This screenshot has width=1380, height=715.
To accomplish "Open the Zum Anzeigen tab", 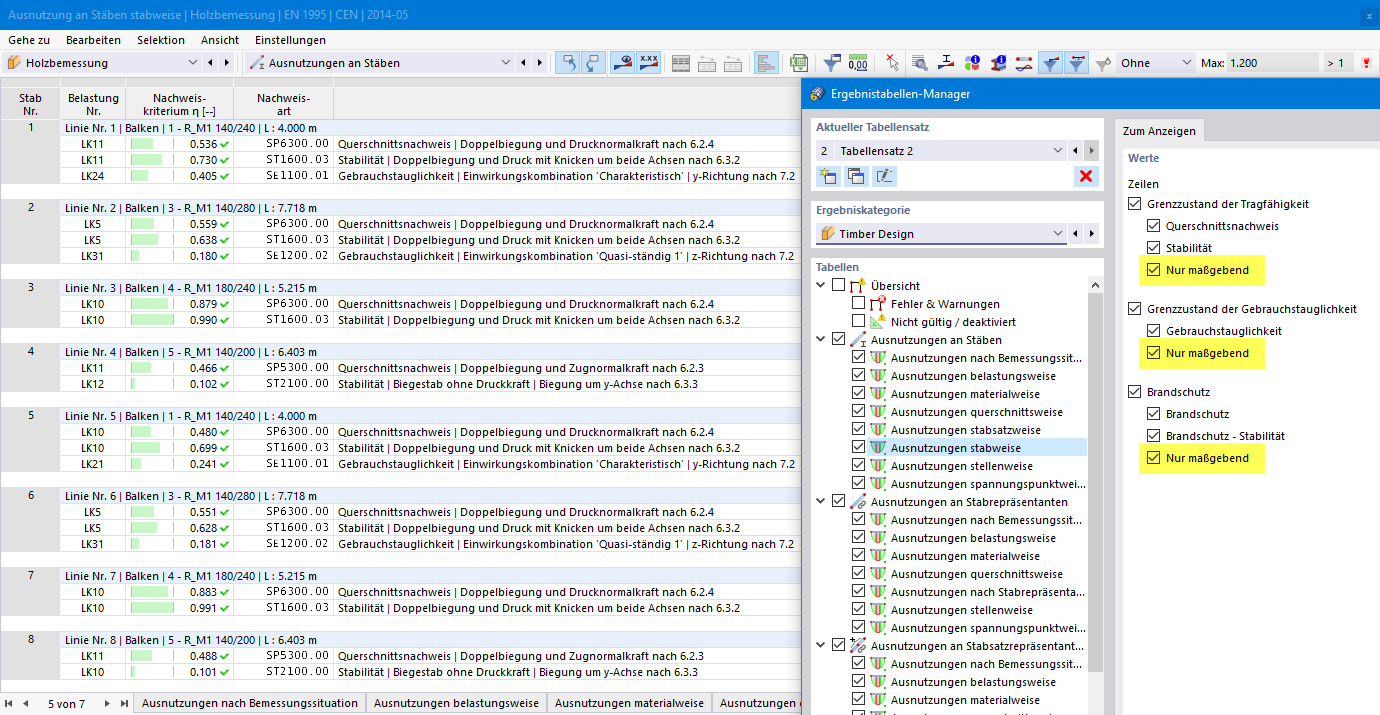I will tap(1160, 131).
